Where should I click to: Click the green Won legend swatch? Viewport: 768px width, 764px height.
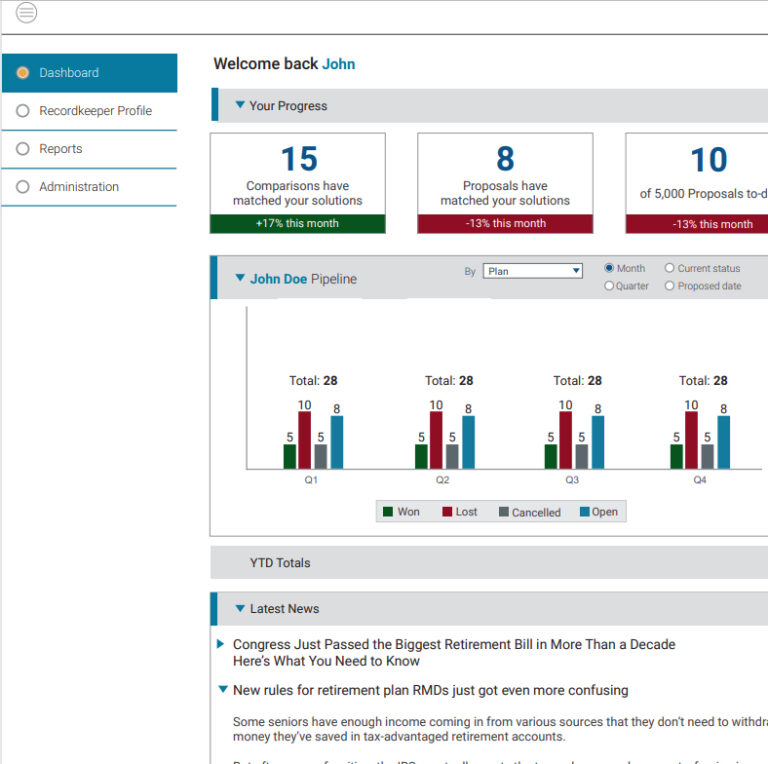(x=388, y=512)
